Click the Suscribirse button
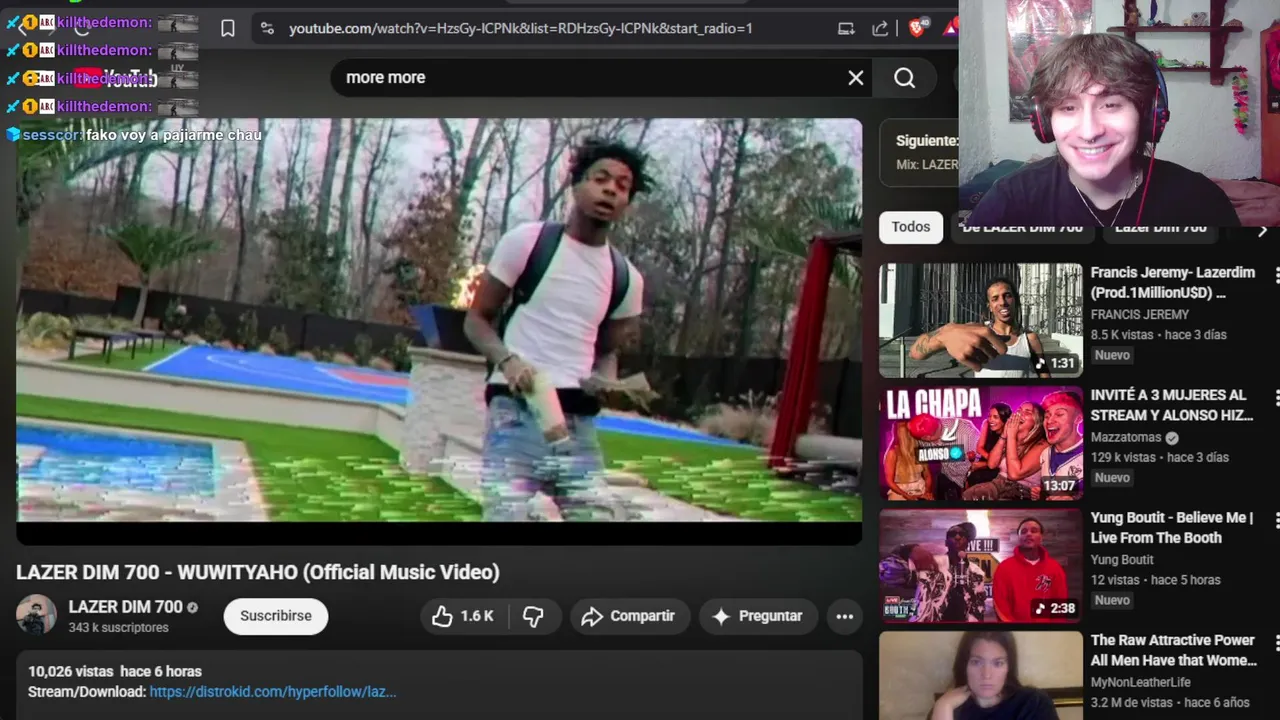The width and height of the screenshot is (1280, 720). pyautogui.click(x=276, y=616)
